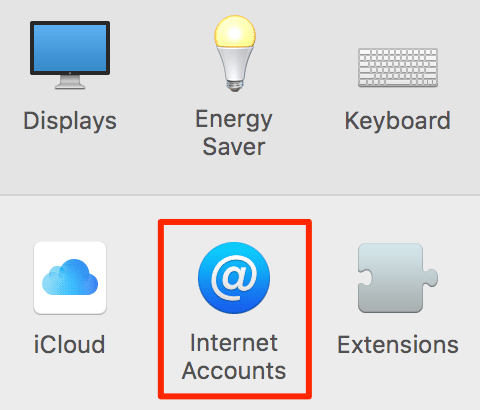
Task: Click the word Internet in highlighted pane
Action: [x=234, y=343]
